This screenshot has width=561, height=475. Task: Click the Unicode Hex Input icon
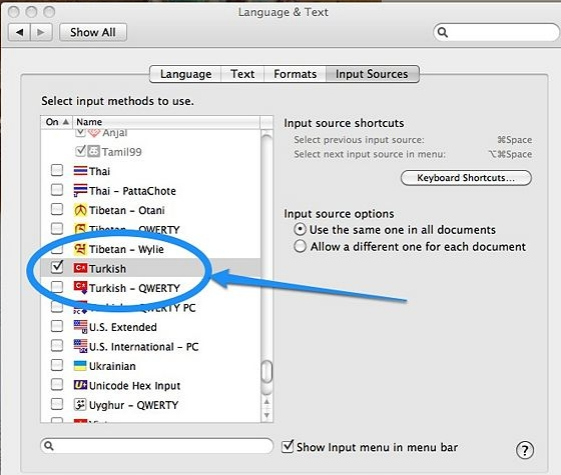81,385
